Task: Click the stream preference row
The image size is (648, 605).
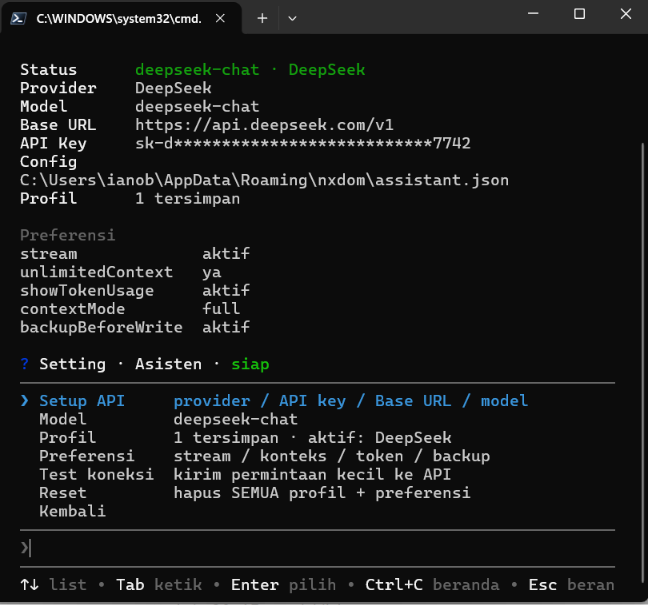Action: [x=135, y=253]
